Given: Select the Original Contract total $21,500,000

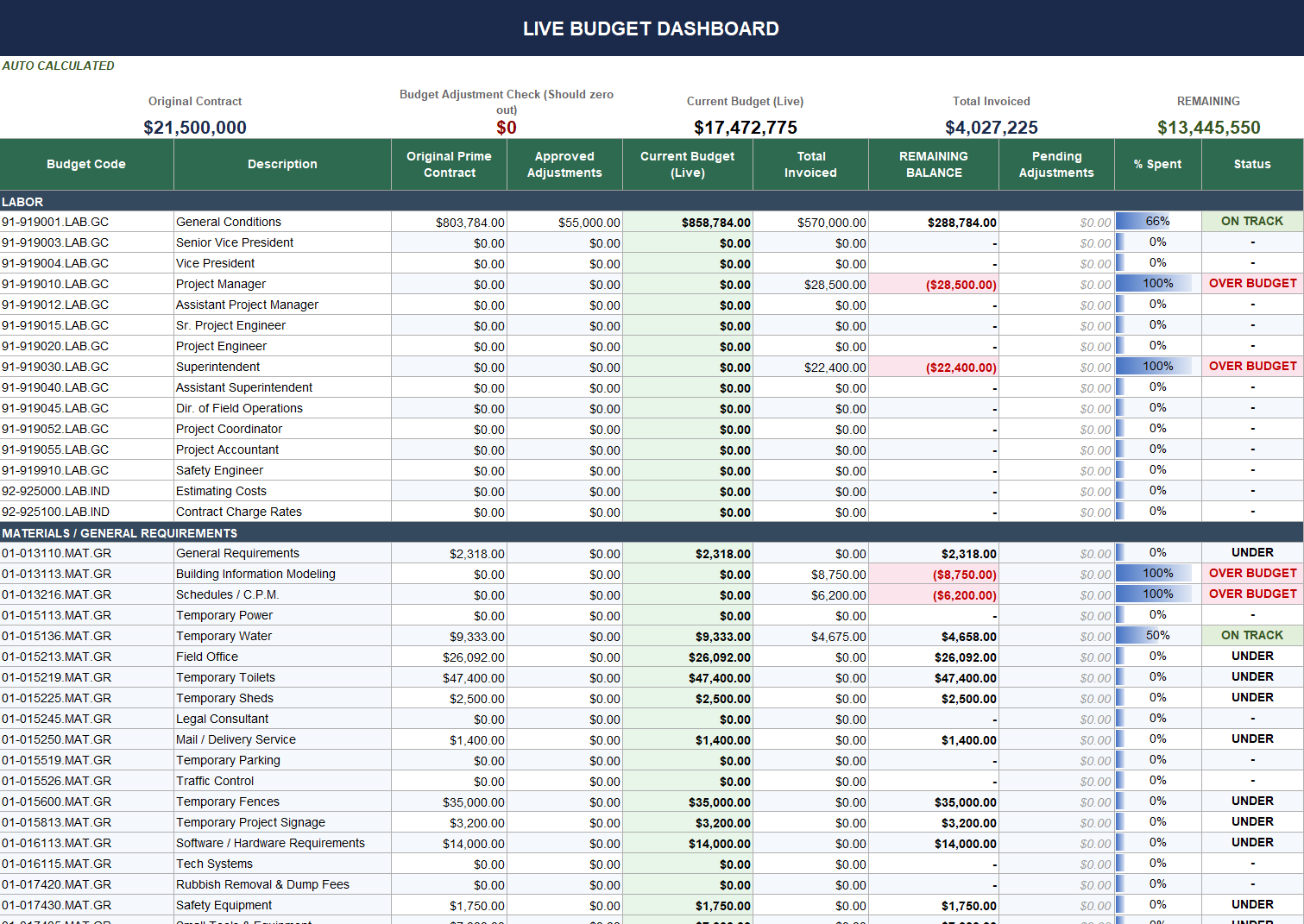Looking at the screenshot, I should pyautogui.click(x=195, y=127).
